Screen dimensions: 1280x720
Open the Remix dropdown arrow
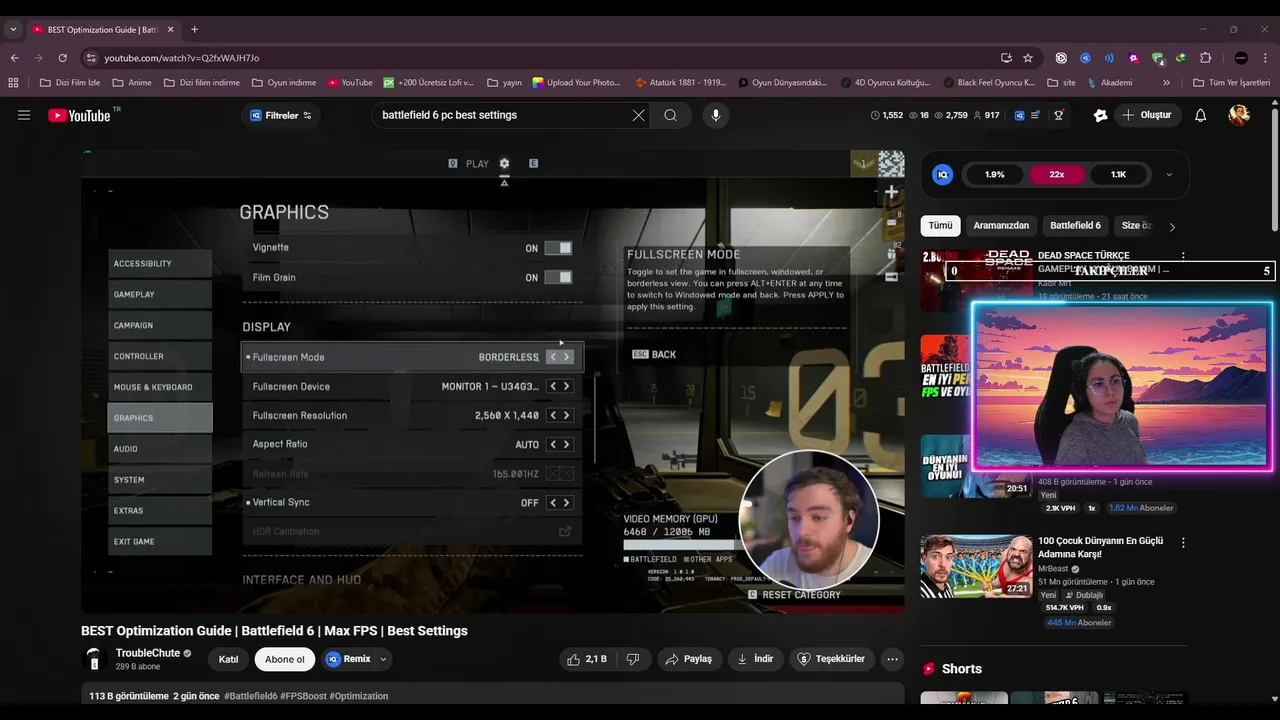pos(382,659)
